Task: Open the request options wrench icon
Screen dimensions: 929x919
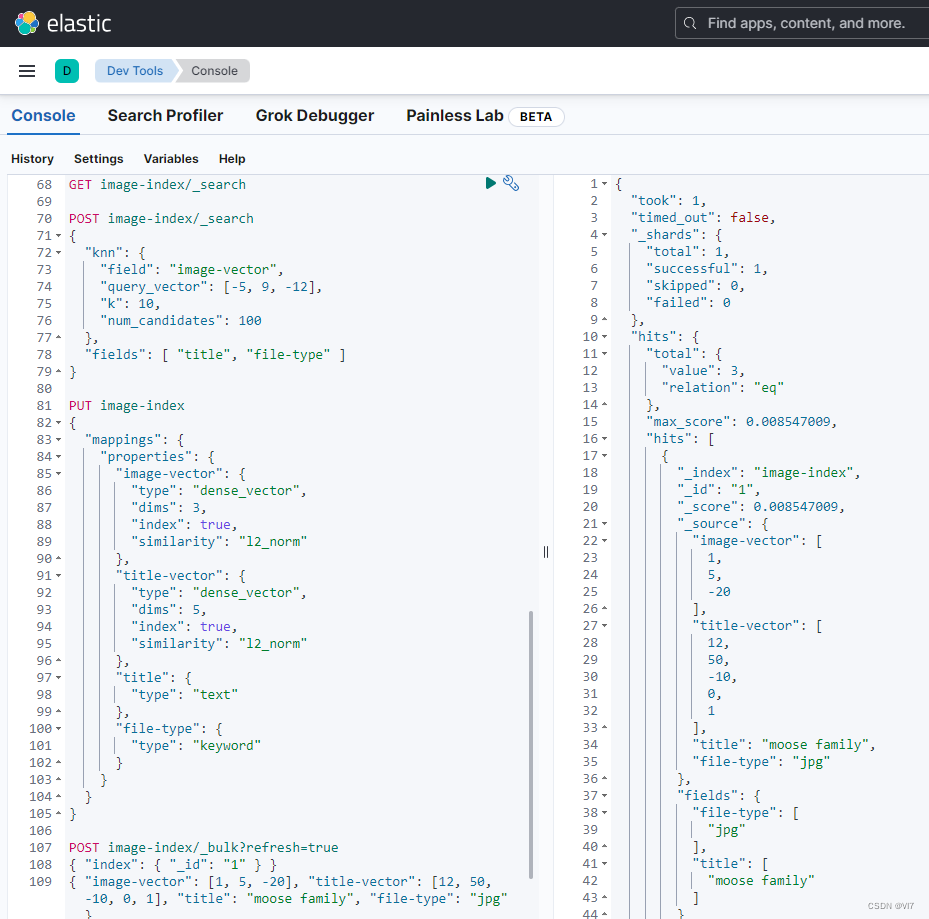Action: 511,183
